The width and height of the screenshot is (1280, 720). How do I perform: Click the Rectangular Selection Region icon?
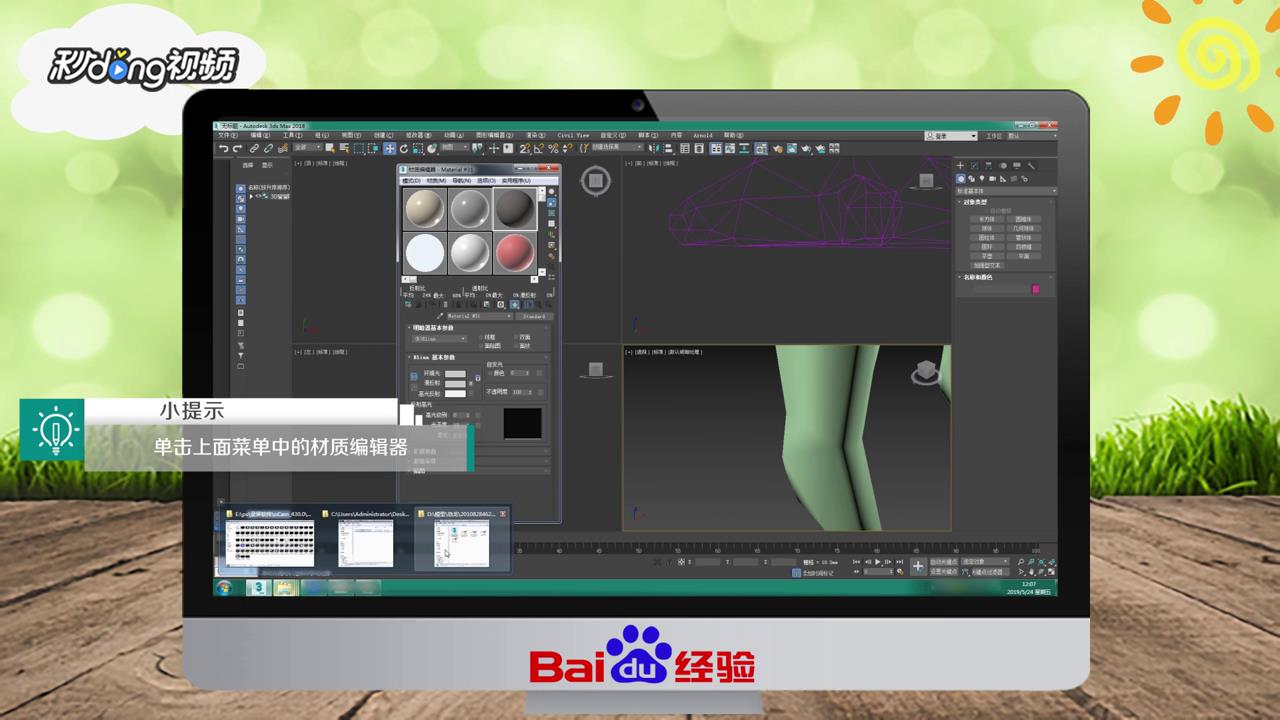coord(358,148)
